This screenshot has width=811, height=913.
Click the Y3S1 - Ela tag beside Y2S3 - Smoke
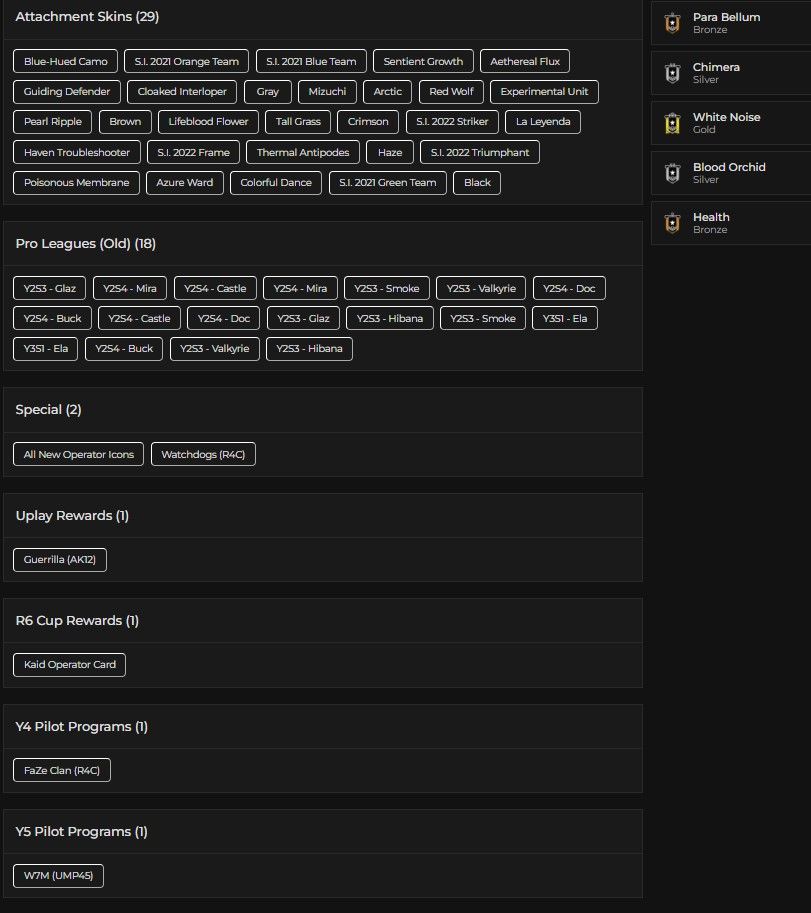[x=565, y=319]
